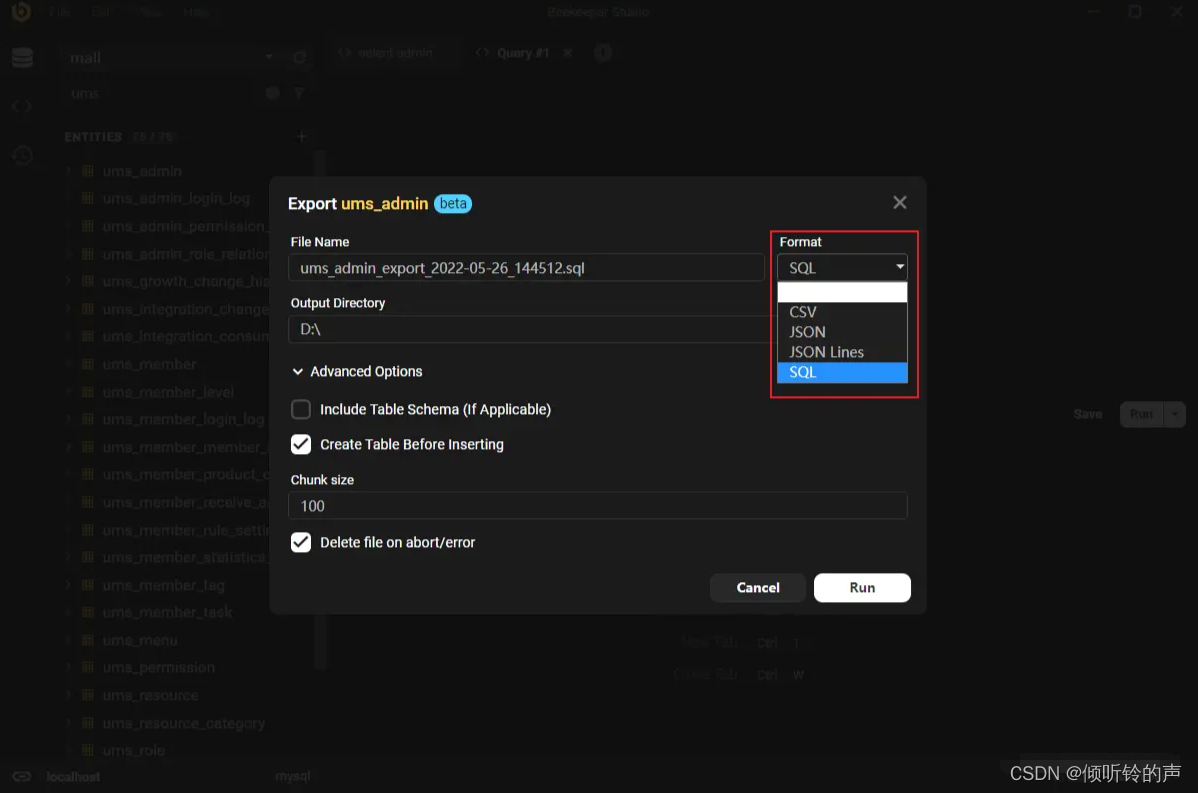Viewport: 1198px width, 793px height.
Task: Collapse the Advanced Options section
Action: [358, 371]
